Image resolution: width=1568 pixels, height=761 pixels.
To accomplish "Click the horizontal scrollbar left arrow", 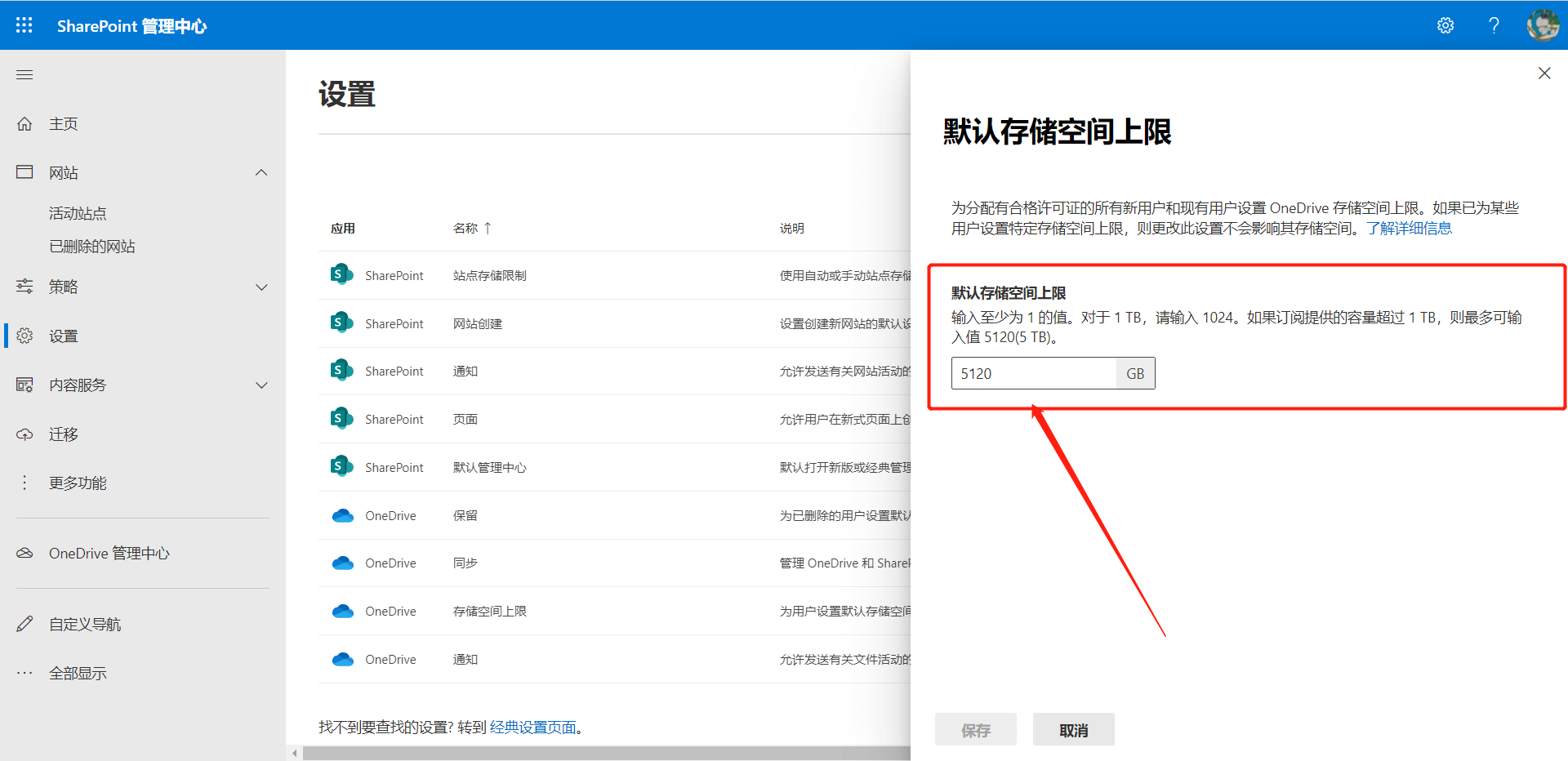I will [x=295, y=753].
